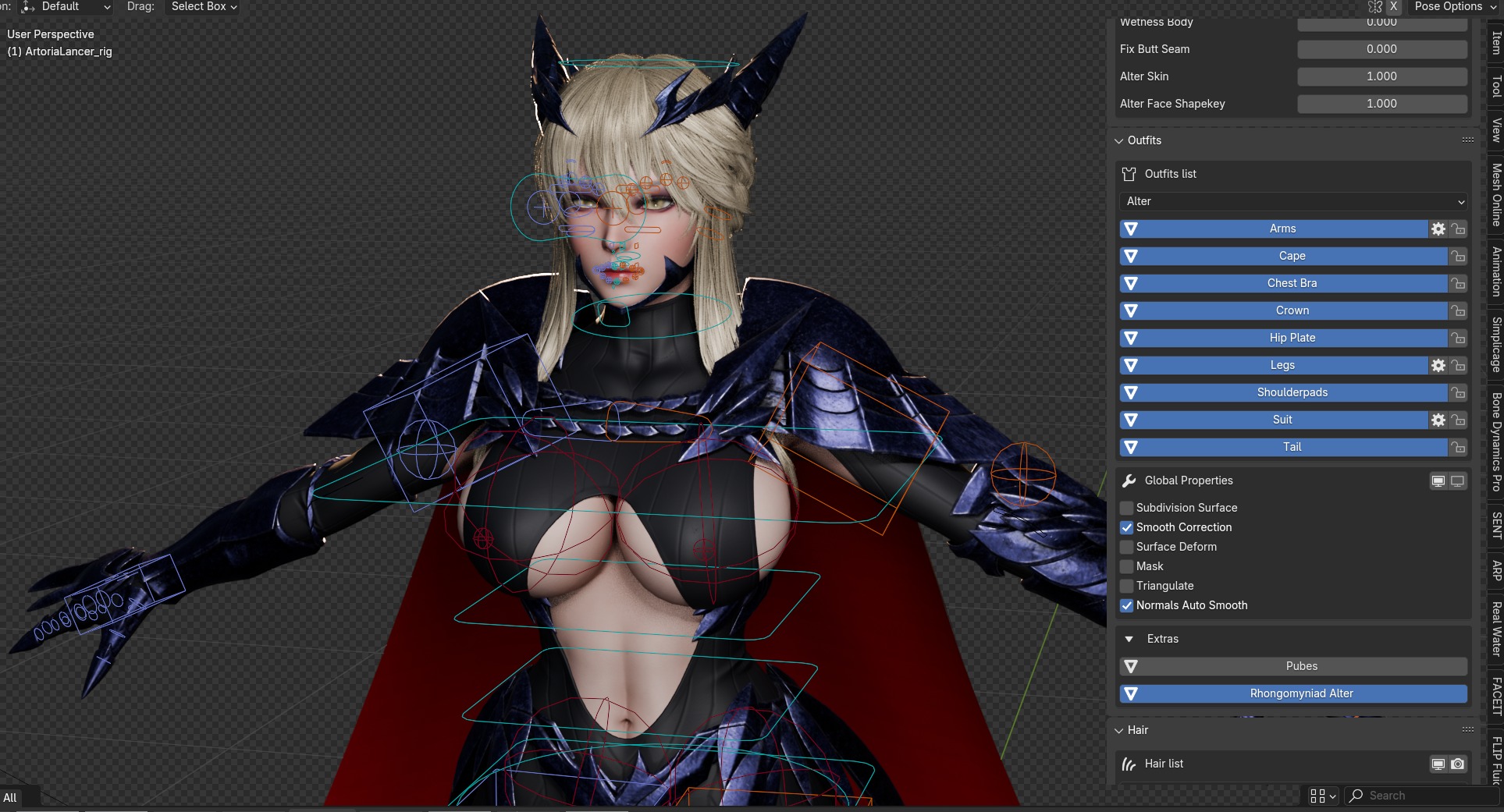The height and width of the screenshot is (812, 1504).
Task: Click the search magnifier icon
Action: pyautogui.click(x=1356, y=796)
